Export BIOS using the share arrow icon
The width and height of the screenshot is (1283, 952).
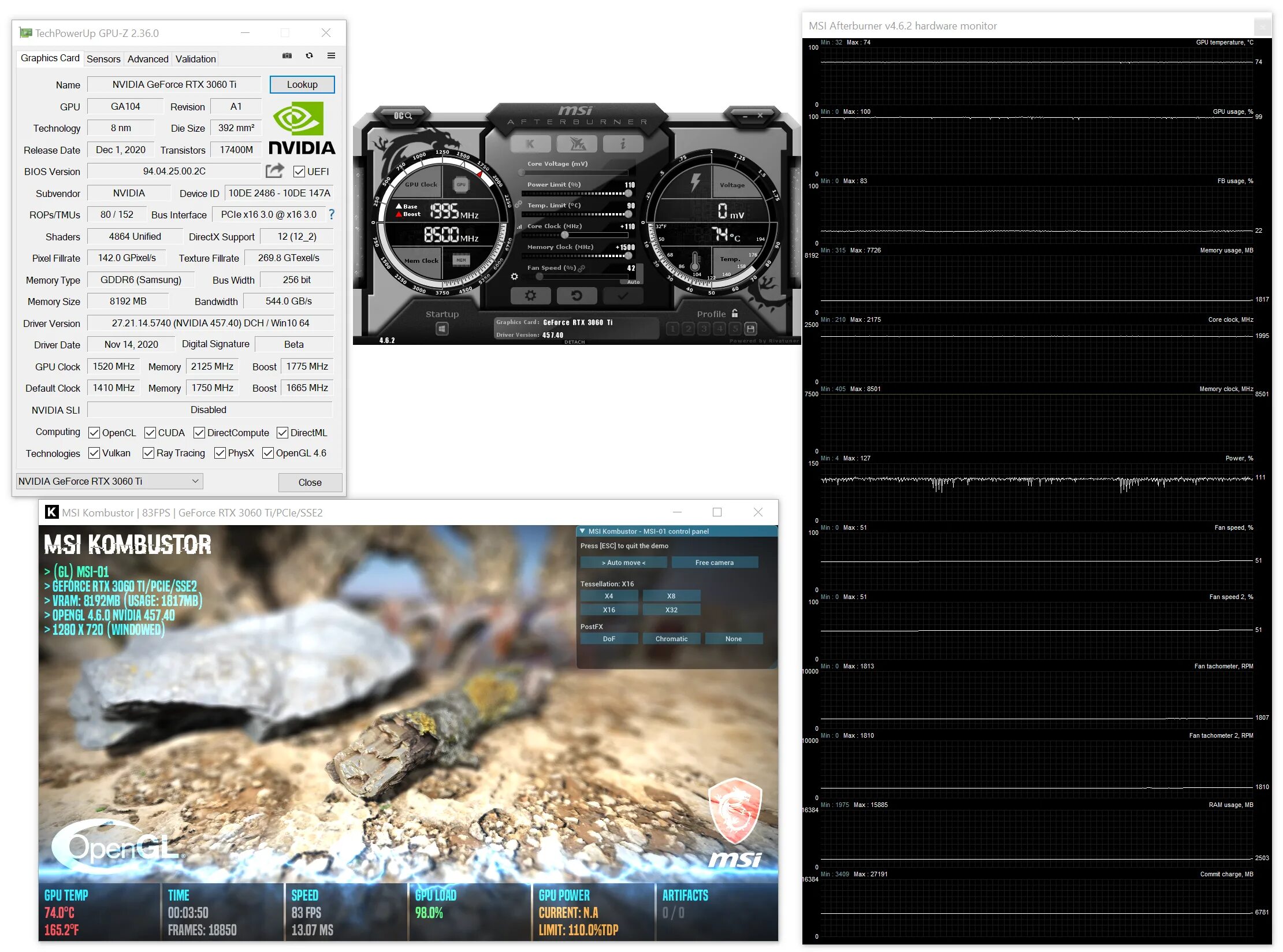click(x=275, y=170)
